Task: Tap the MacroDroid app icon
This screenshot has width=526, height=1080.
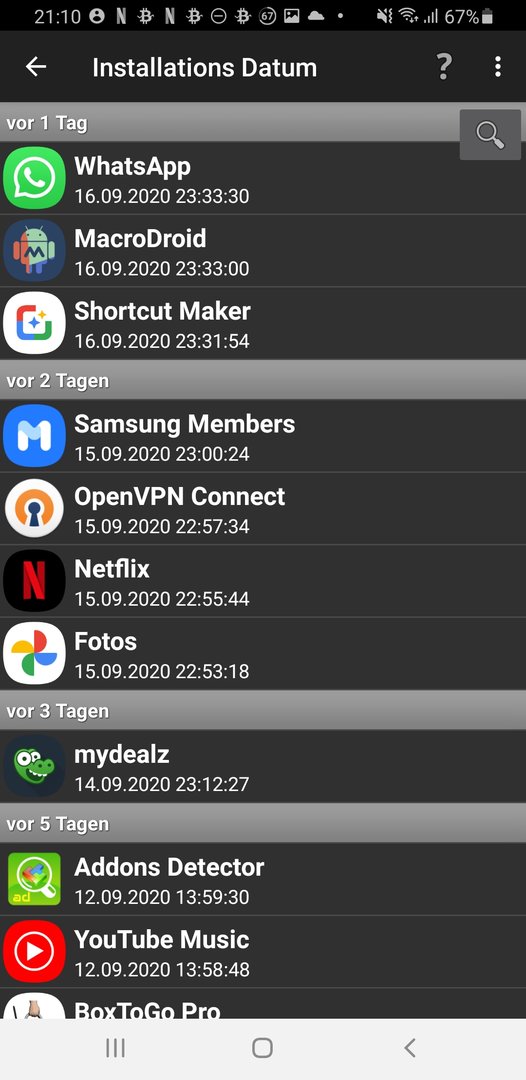Action: coord(34,250)
